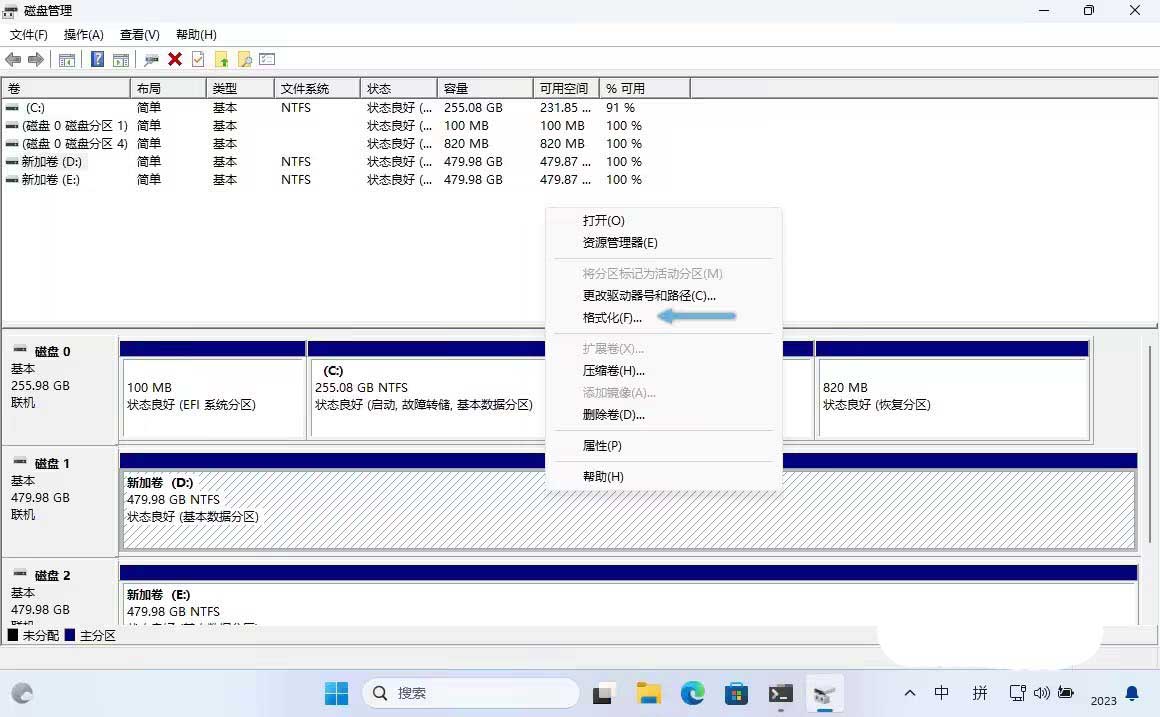The image size is (1160, 717).
Task: Open the 文件(F) menu
Action: click(x=28, y=35)
